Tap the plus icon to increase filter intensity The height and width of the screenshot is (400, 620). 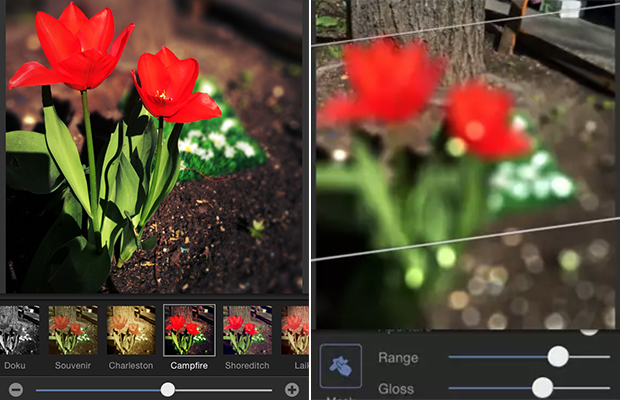292,390
